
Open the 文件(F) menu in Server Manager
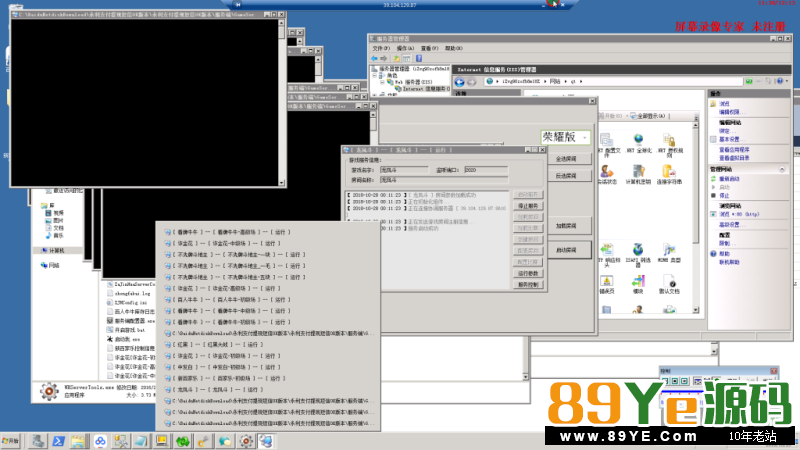click(x=381, y=48)
